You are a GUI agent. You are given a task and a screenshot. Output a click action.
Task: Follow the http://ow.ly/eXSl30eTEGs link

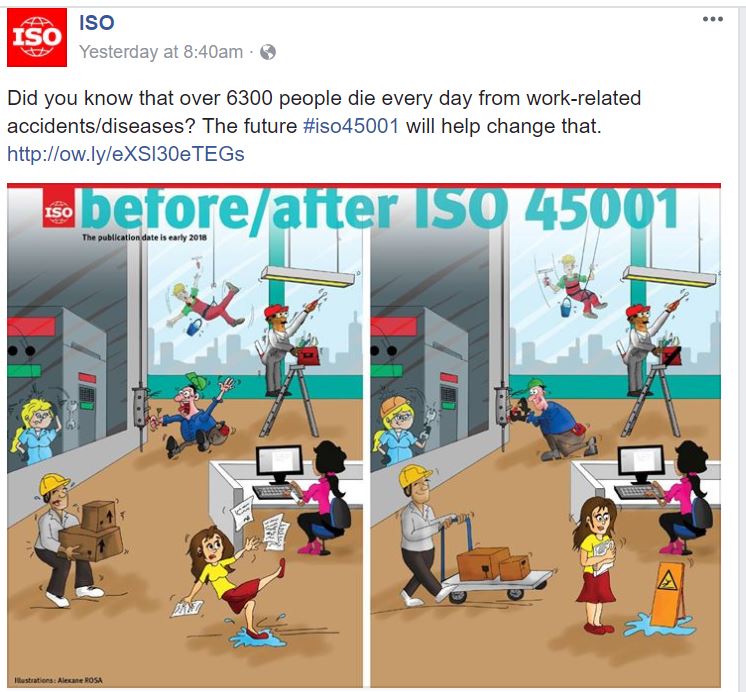[x=126, y=154]
